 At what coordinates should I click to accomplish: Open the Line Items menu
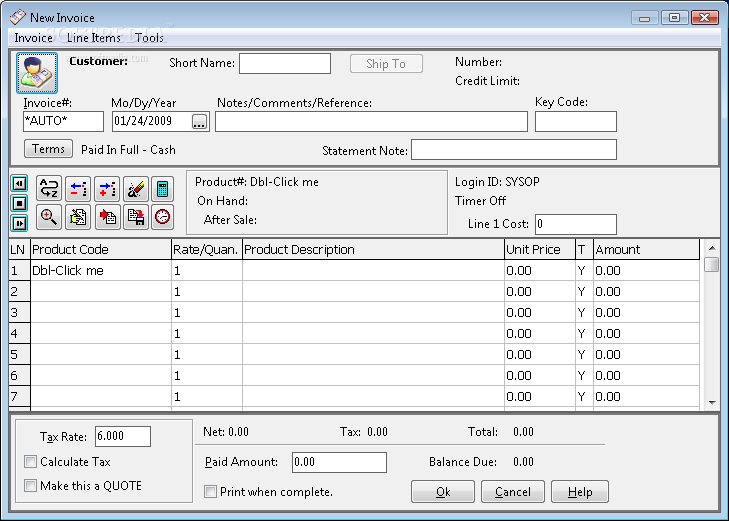[x=93, y=38]
